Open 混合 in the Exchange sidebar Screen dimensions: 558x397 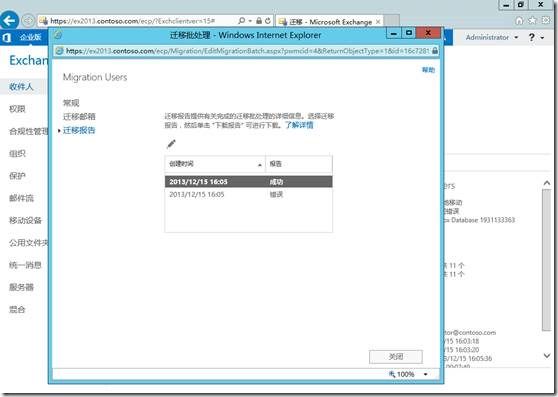[17, 309]
